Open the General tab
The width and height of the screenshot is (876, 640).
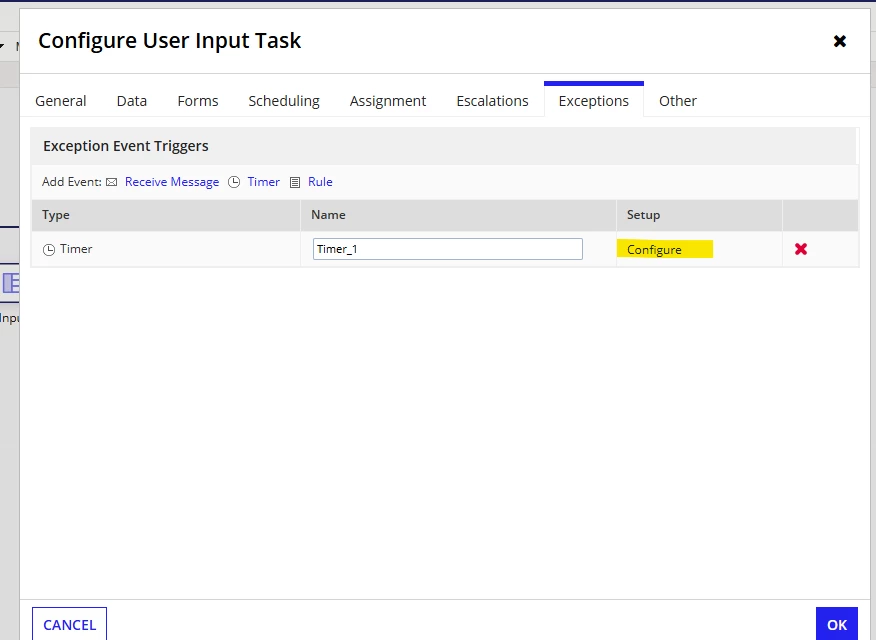[61, 101]
